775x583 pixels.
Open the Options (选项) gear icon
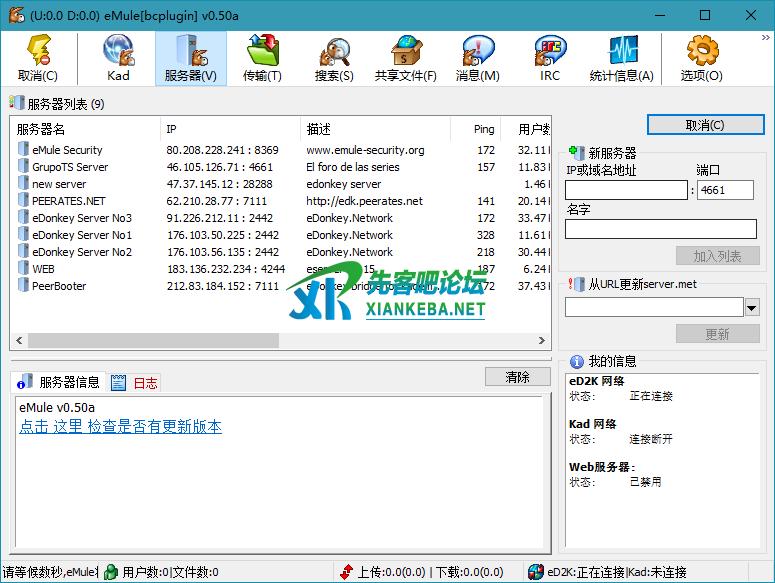coord(701,58)
